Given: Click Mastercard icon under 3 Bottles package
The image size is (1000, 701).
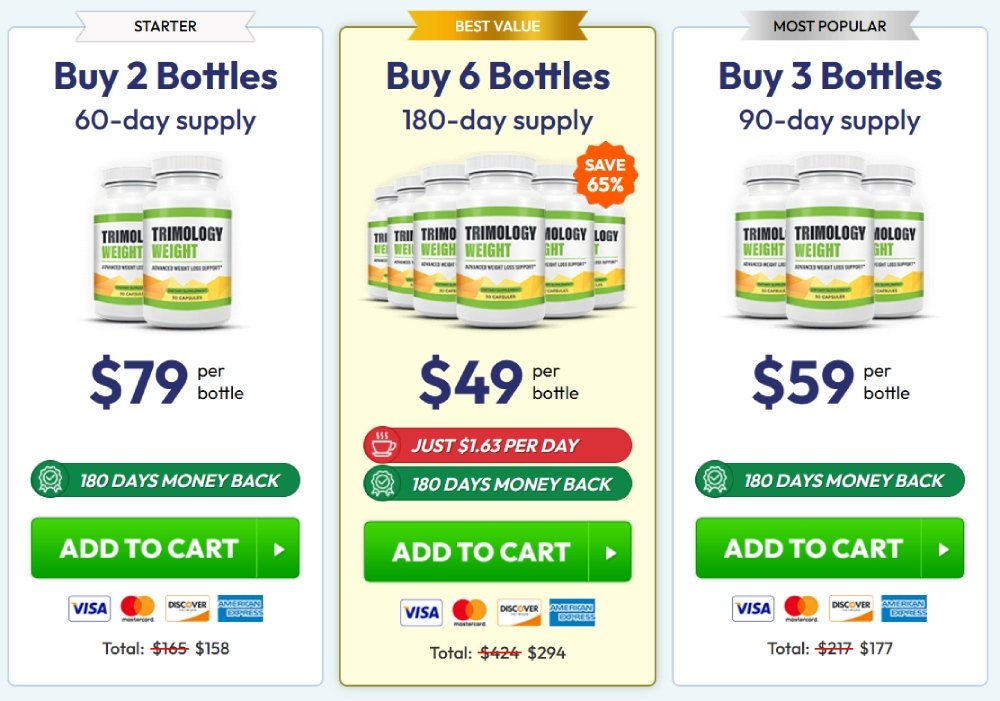Looking at the screenshot, I should (801, 608).
